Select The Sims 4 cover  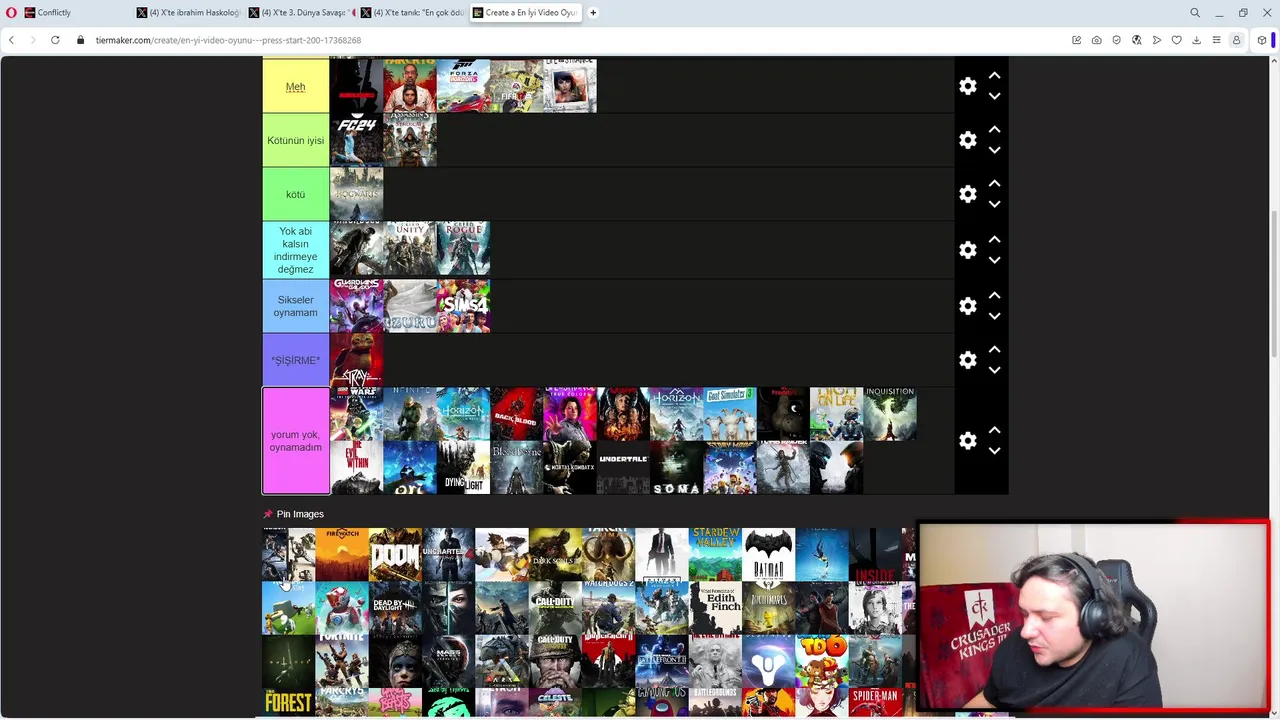coord(463,306)
